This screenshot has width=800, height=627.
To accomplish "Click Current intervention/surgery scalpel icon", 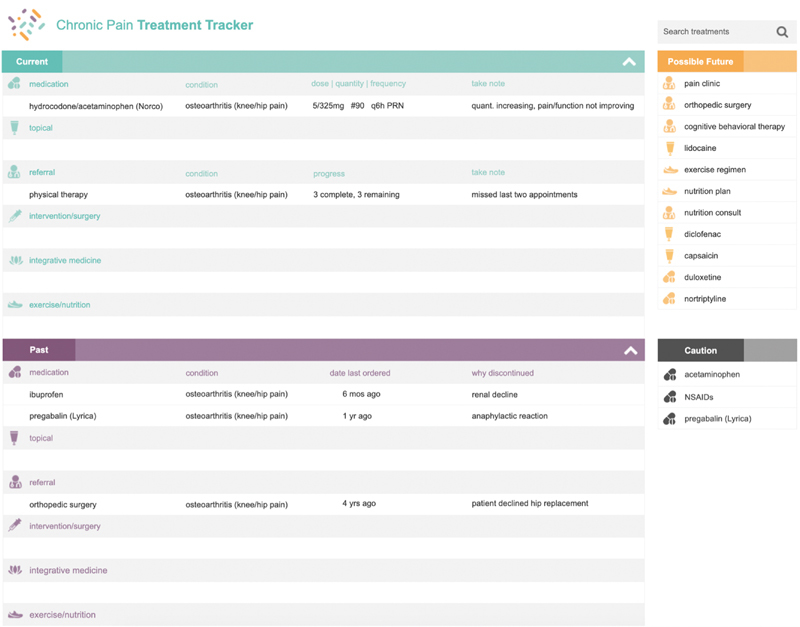I will point(15,216).
